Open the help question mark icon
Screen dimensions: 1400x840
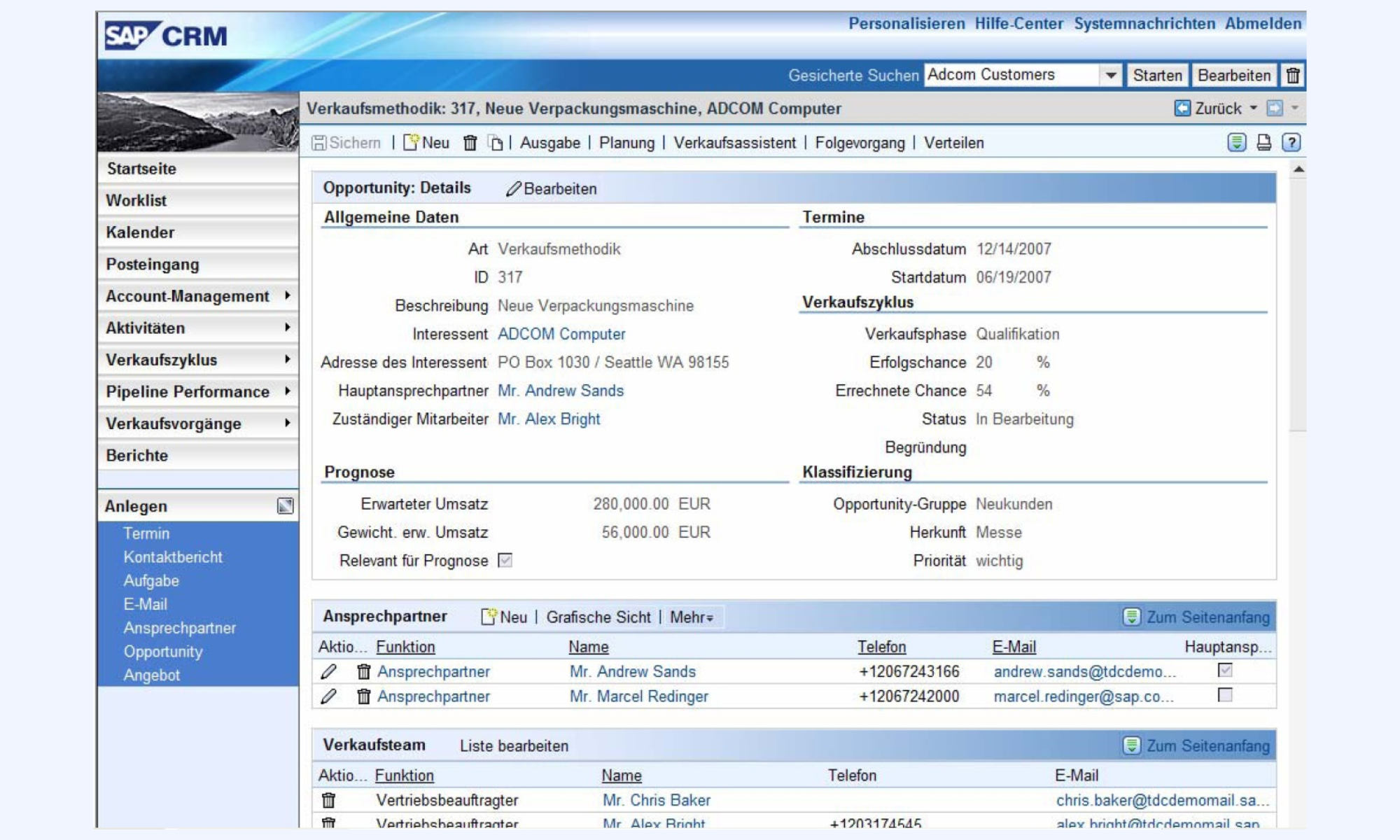[x=1291, y=143]
